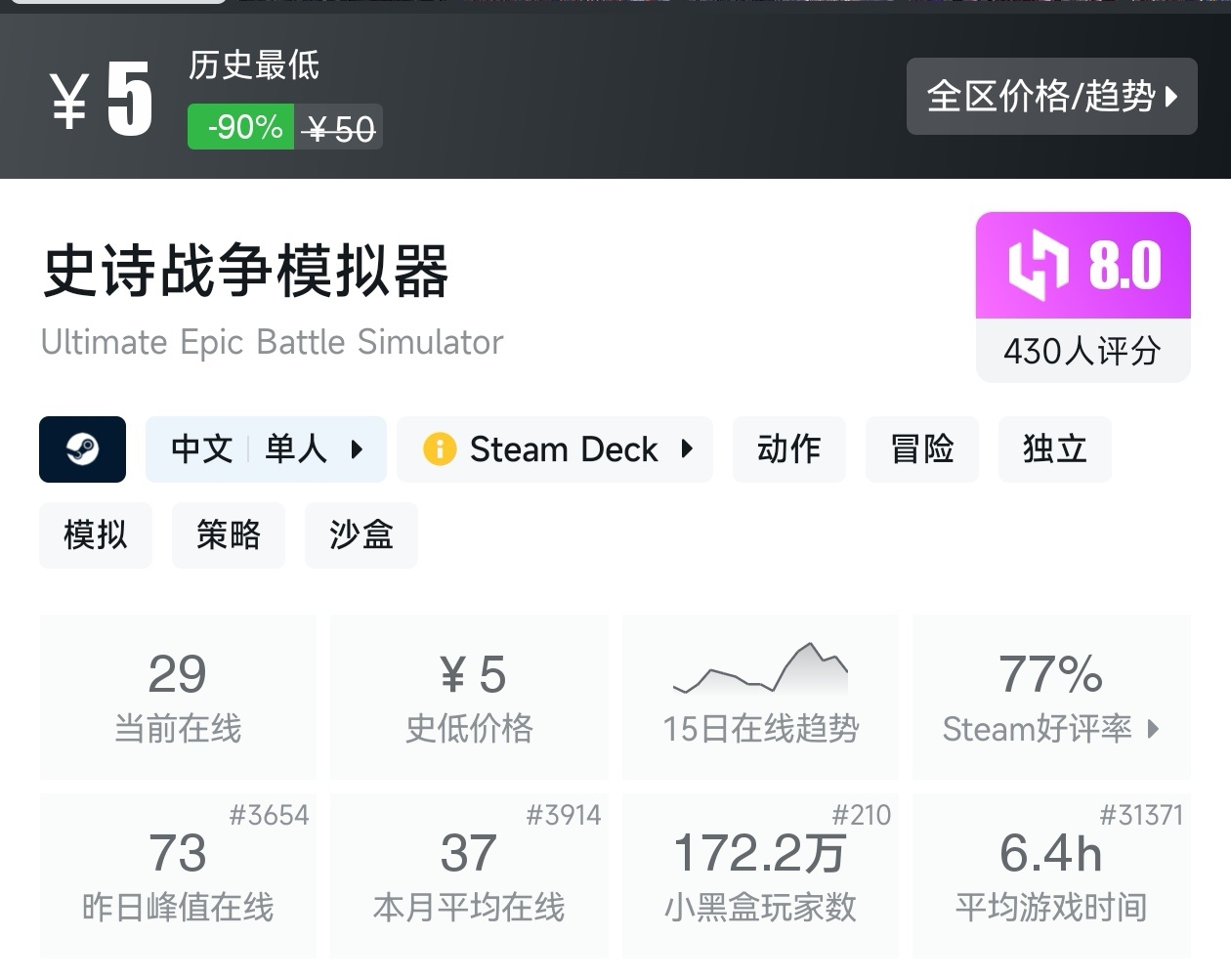Viewport: 1231px width, 980px height.
Task: Select the 冒险 genre tag
Action: 921,449
